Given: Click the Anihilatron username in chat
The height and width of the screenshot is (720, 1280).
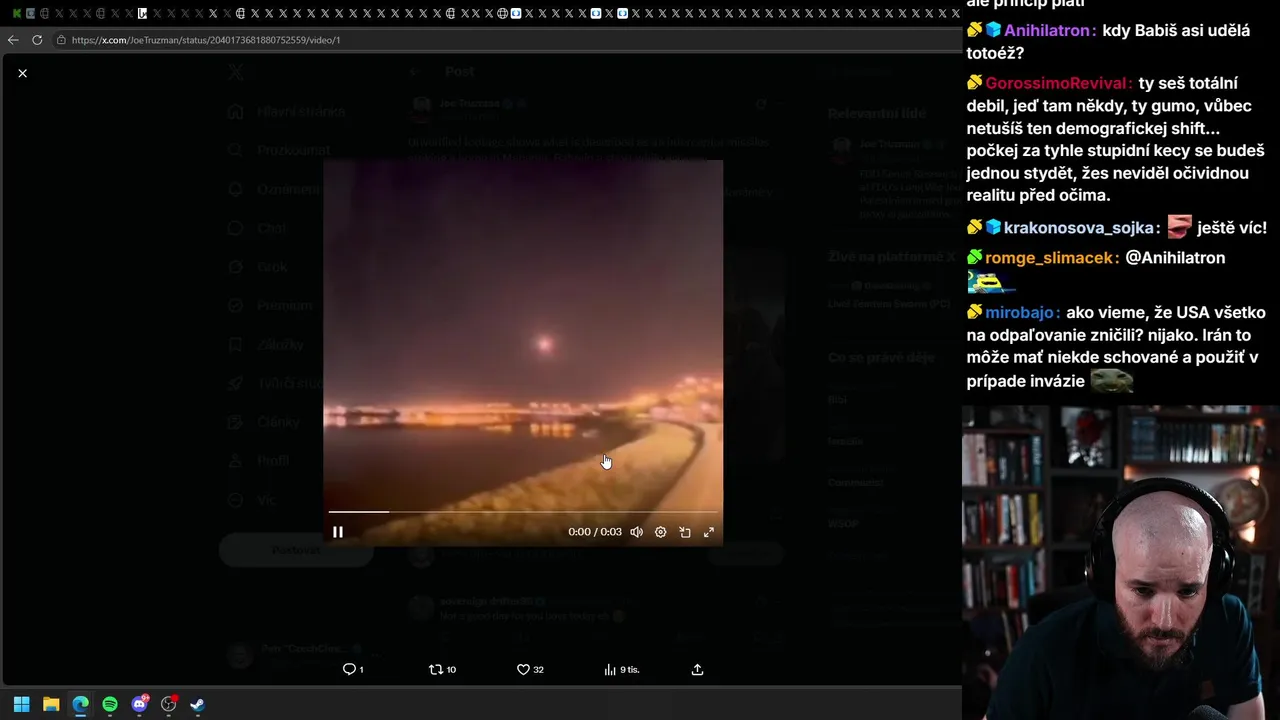Looking at the screenshot, I should 1046,31.
